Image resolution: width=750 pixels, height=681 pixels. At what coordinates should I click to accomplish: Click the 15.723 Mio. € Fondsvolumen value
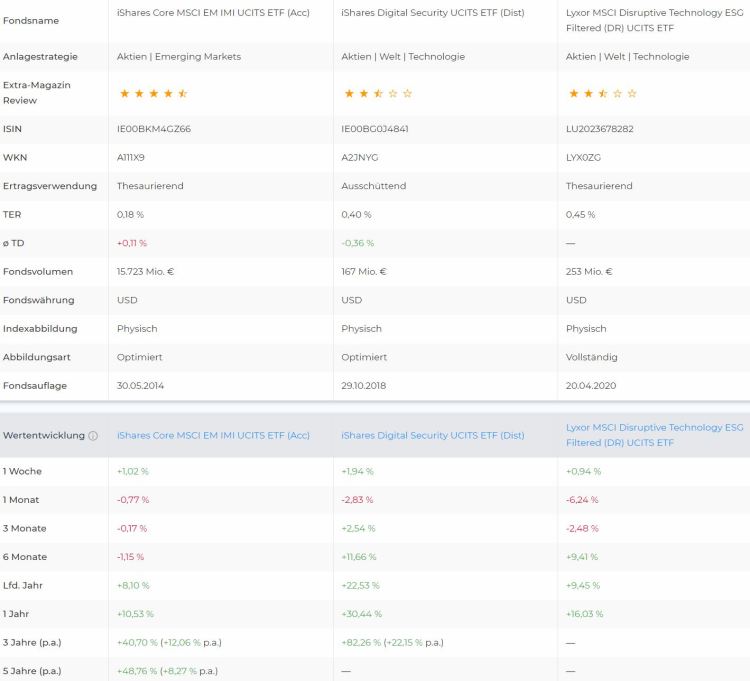click(147, 271)
